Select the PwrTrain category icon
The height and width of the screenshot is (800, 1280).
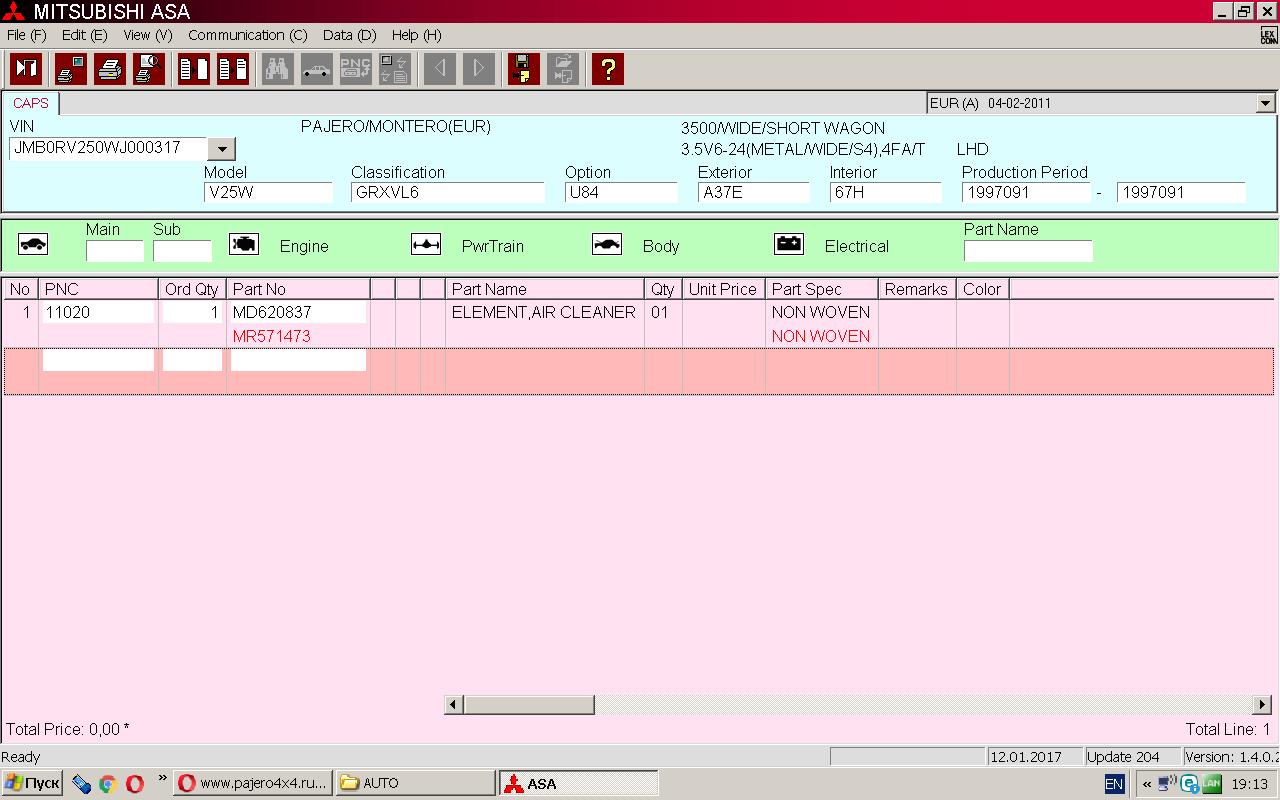coord(426,245)
